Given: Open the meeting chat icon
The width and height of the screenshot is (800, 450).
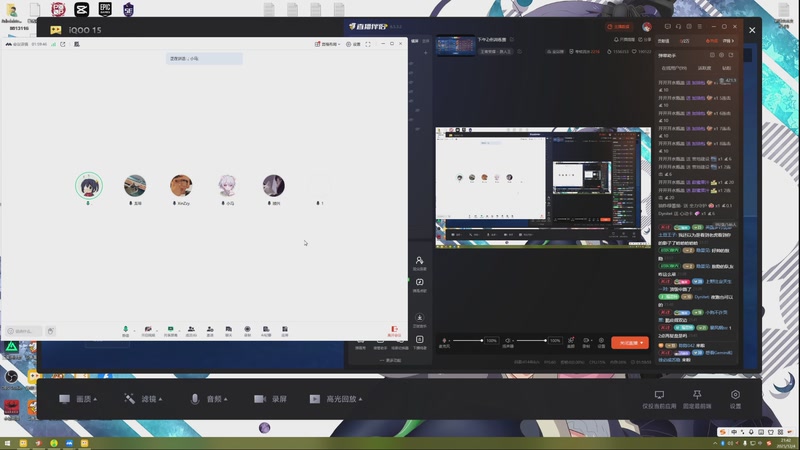Looking at the screenshot, I should [x=229, y=331].
